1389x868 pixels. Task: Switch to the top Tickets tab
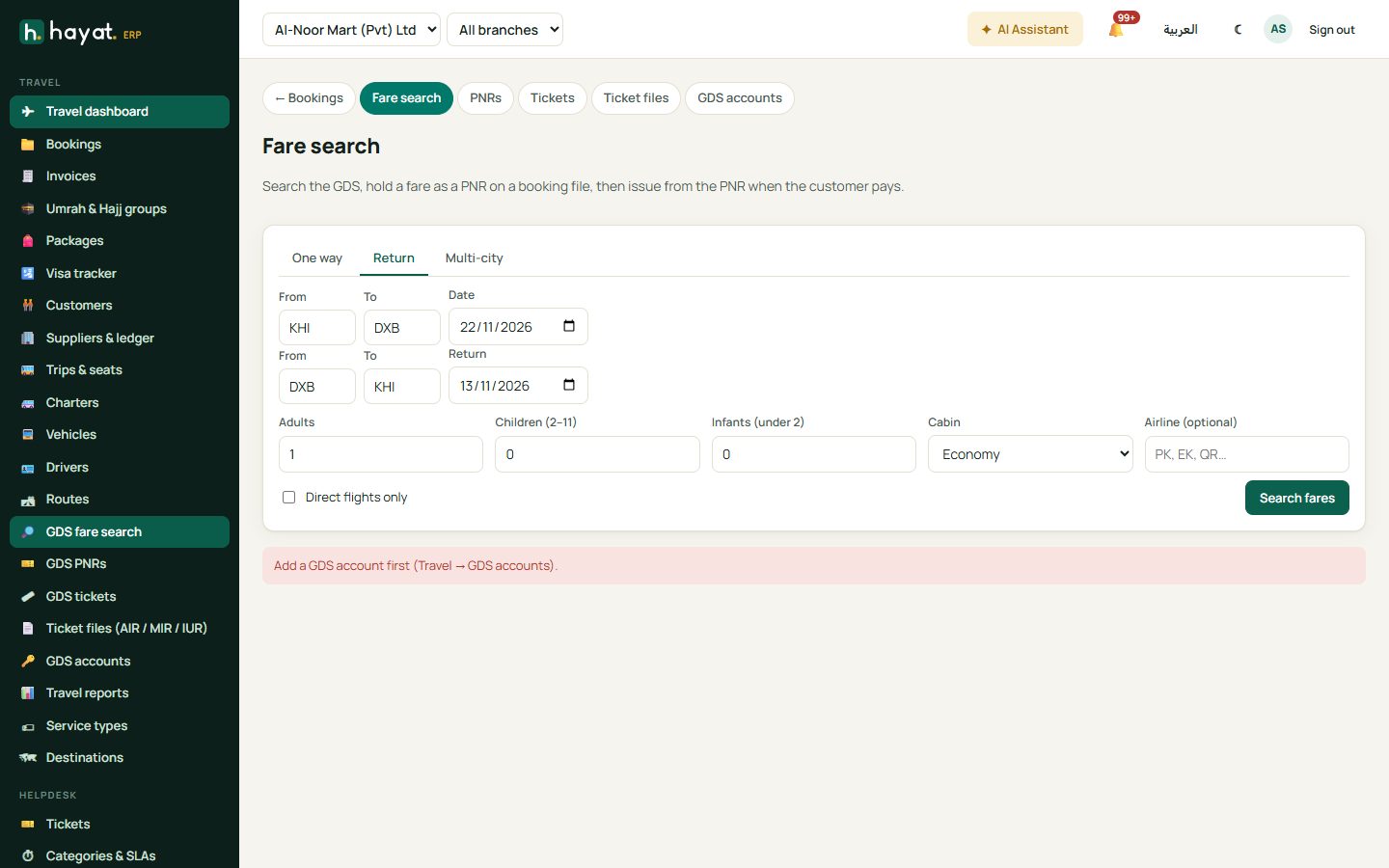[553, 98]
